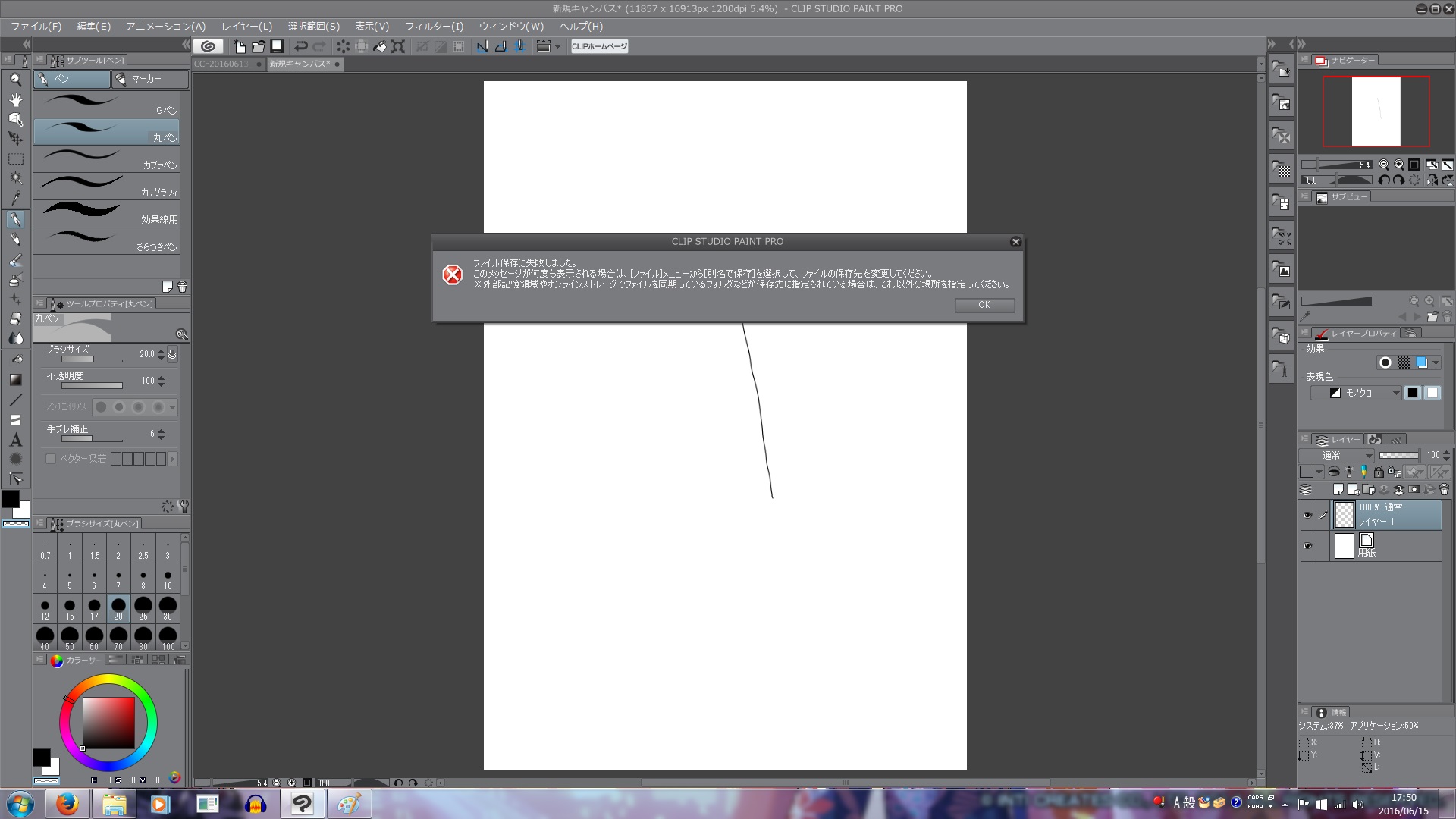Select the Gradient tool
Viewport: 1456px width, 819px height.
pos(15,379)
